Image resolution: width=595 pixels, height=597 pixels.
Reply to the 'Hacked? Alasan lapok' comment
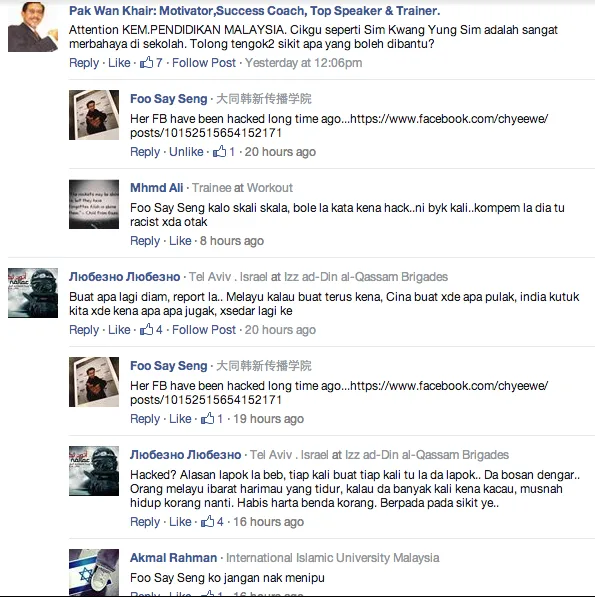pyautogui.click(x=145, y=521)
